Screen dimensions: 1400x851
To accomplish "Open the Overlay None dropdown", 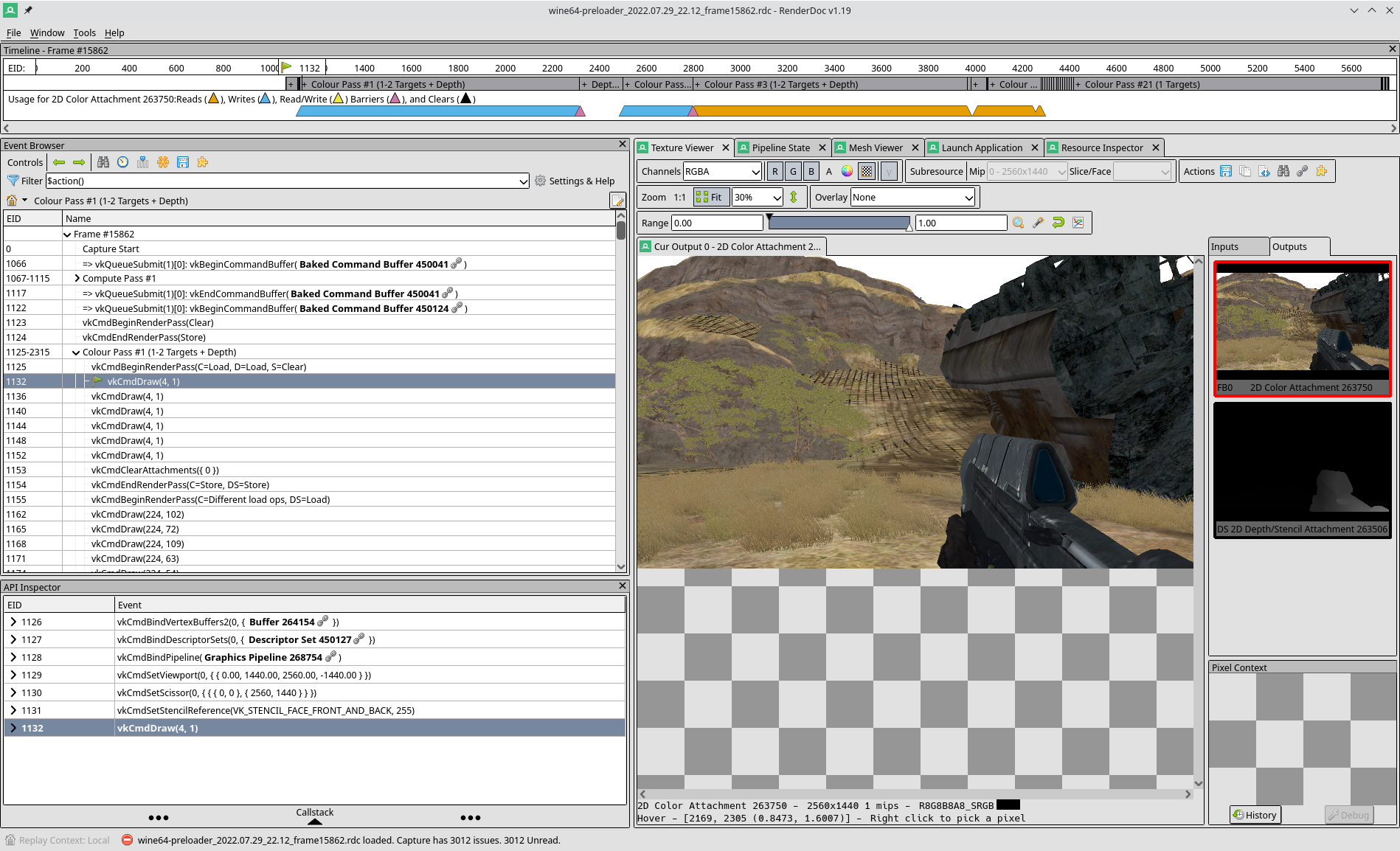I will coord(912,197).
